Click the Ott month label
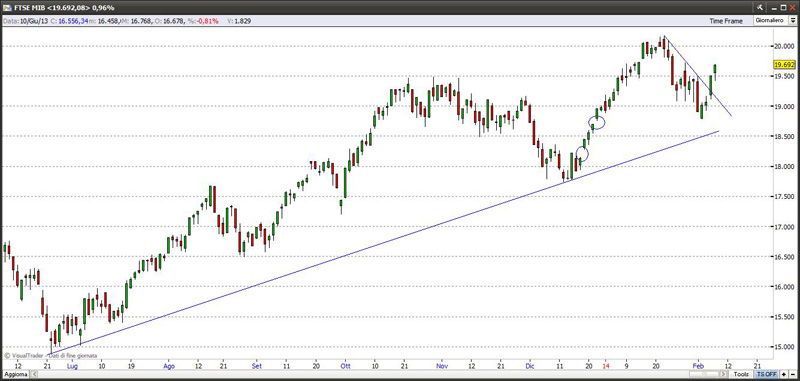Image resolution: width=800 pixels, height=381 pixels. tap(345, 366)
